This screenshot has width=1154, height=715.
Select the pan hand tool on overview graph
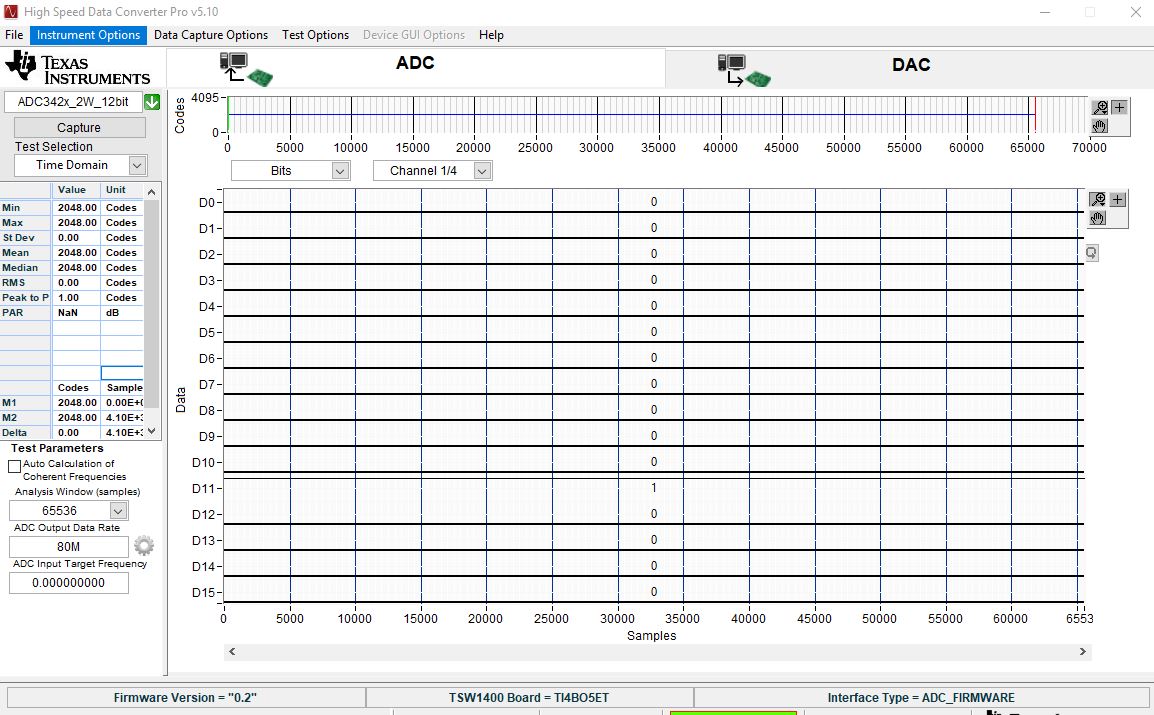(x=1100, y=126)
